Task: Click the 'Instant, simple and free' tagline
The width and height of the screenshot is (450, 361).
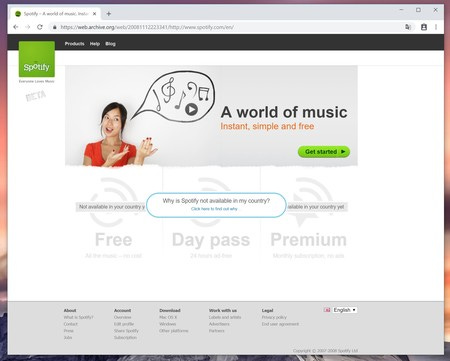Action: (267, 126)
